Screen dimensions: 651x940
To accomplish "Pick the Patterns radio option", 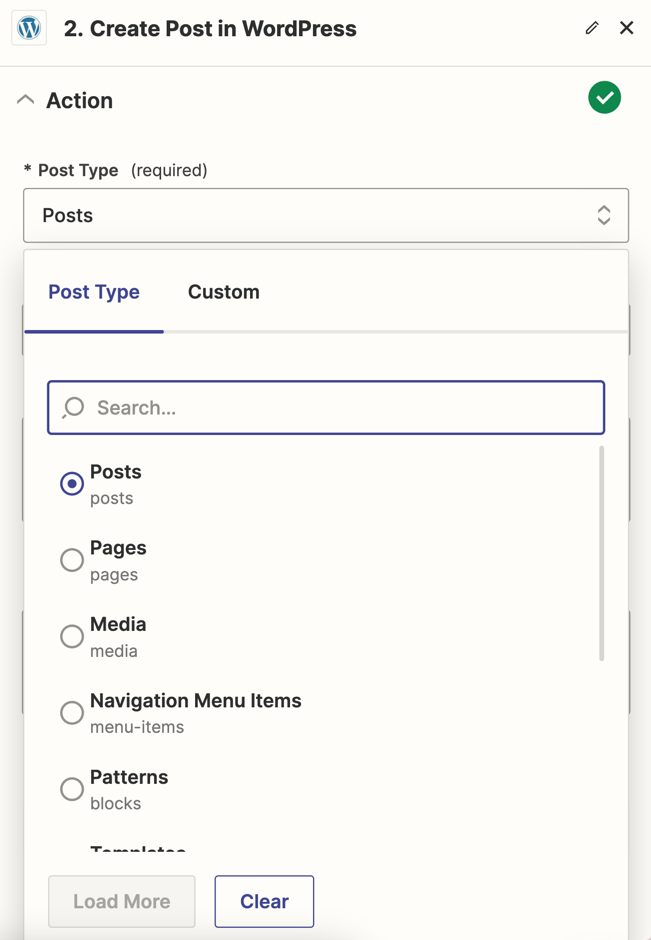I will [x=72, y=789].
